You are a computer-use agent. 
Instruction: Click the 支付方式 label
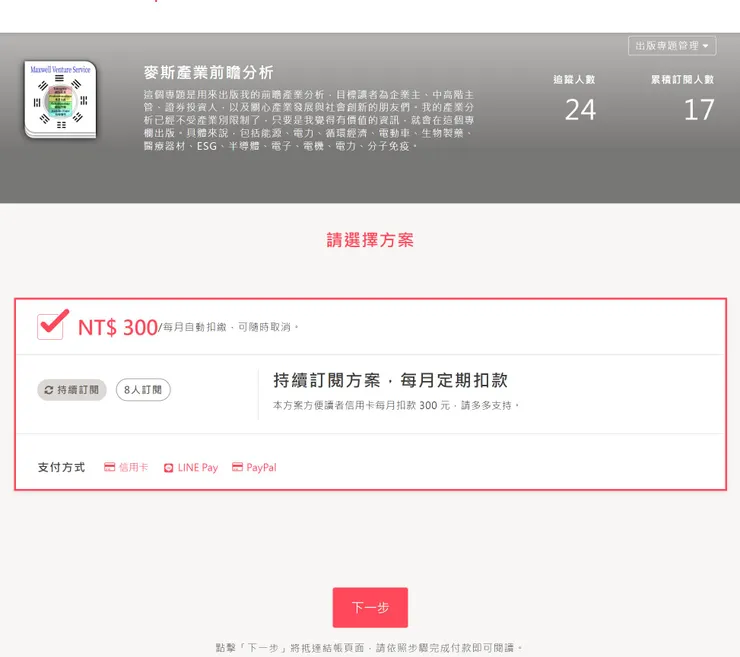[x=61, y=467]
